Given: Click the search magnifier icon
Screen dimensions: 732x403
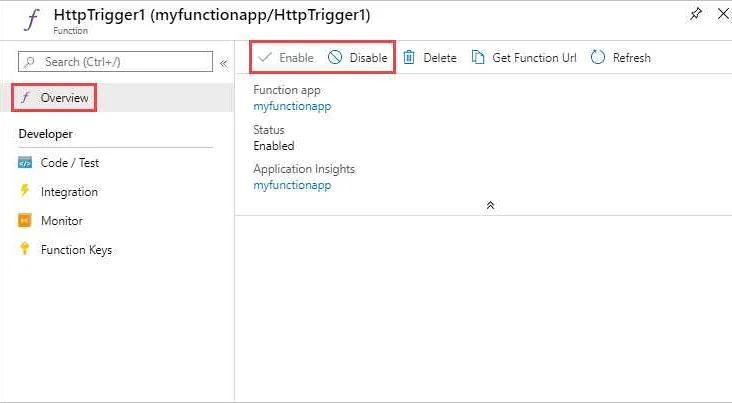Looking at the screenshot, I should pos(29,62).
